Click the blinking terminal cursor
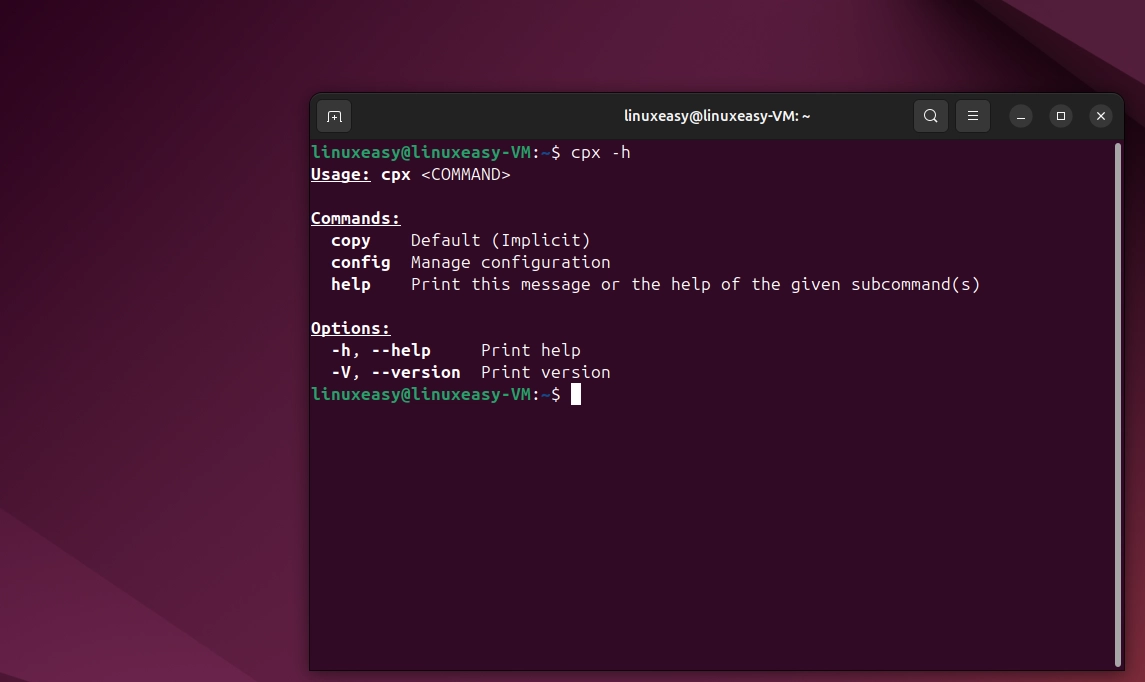The image size is (1145, 682). 576,394
